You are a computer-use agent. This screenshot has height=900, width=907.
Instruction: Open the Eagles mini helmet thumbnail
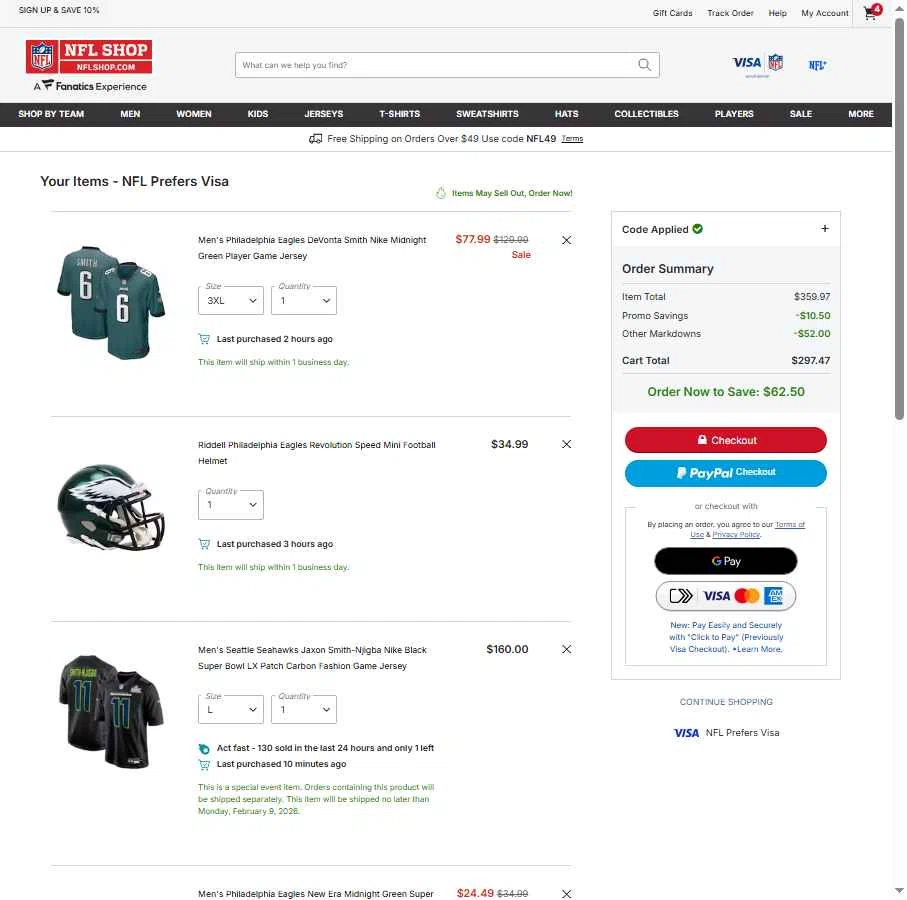pos(111,507)
